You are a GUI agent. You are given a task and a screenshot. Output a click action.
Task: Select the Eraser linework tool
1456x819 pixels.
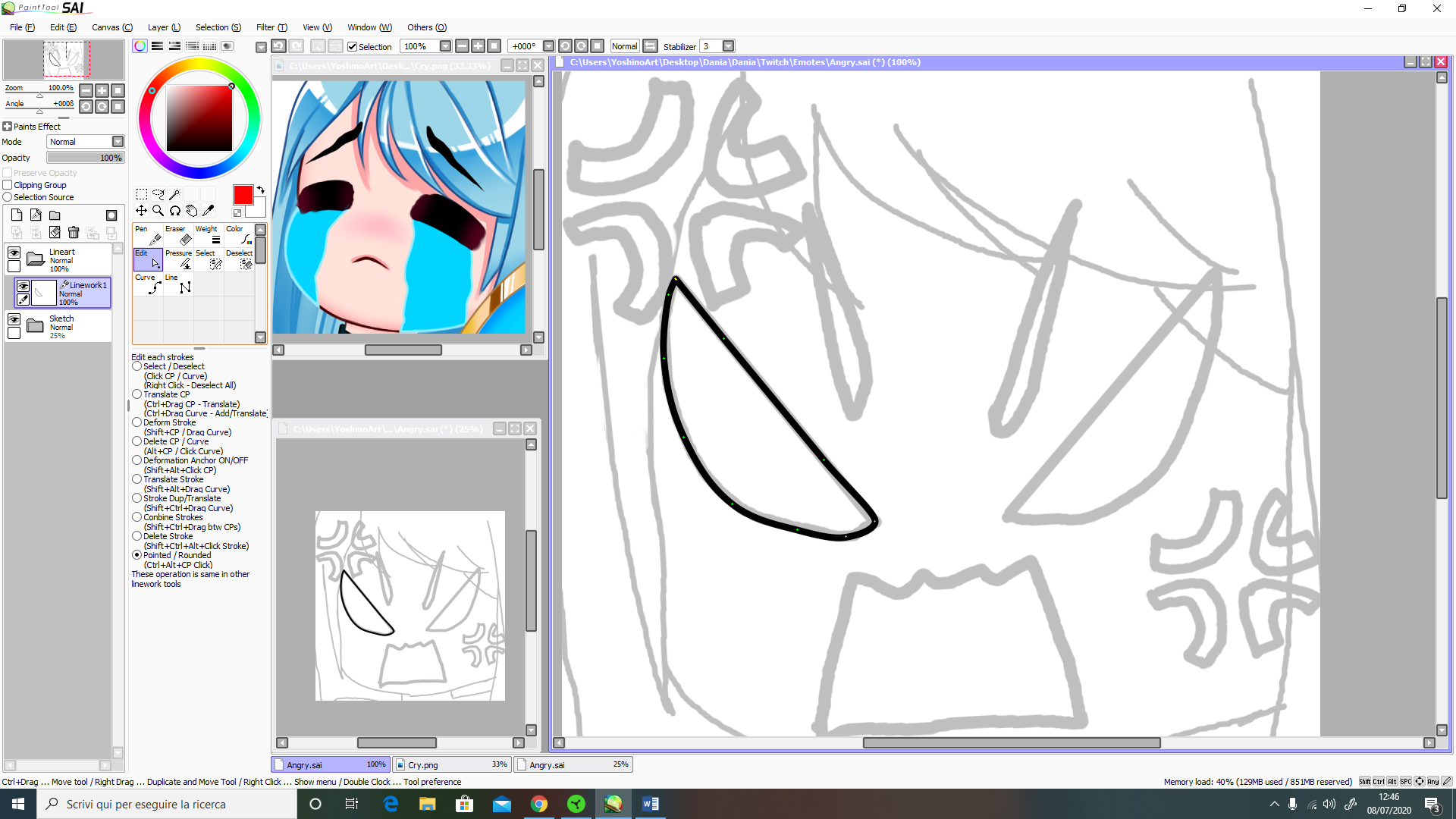pyautogui.click(x=178, y=235)
